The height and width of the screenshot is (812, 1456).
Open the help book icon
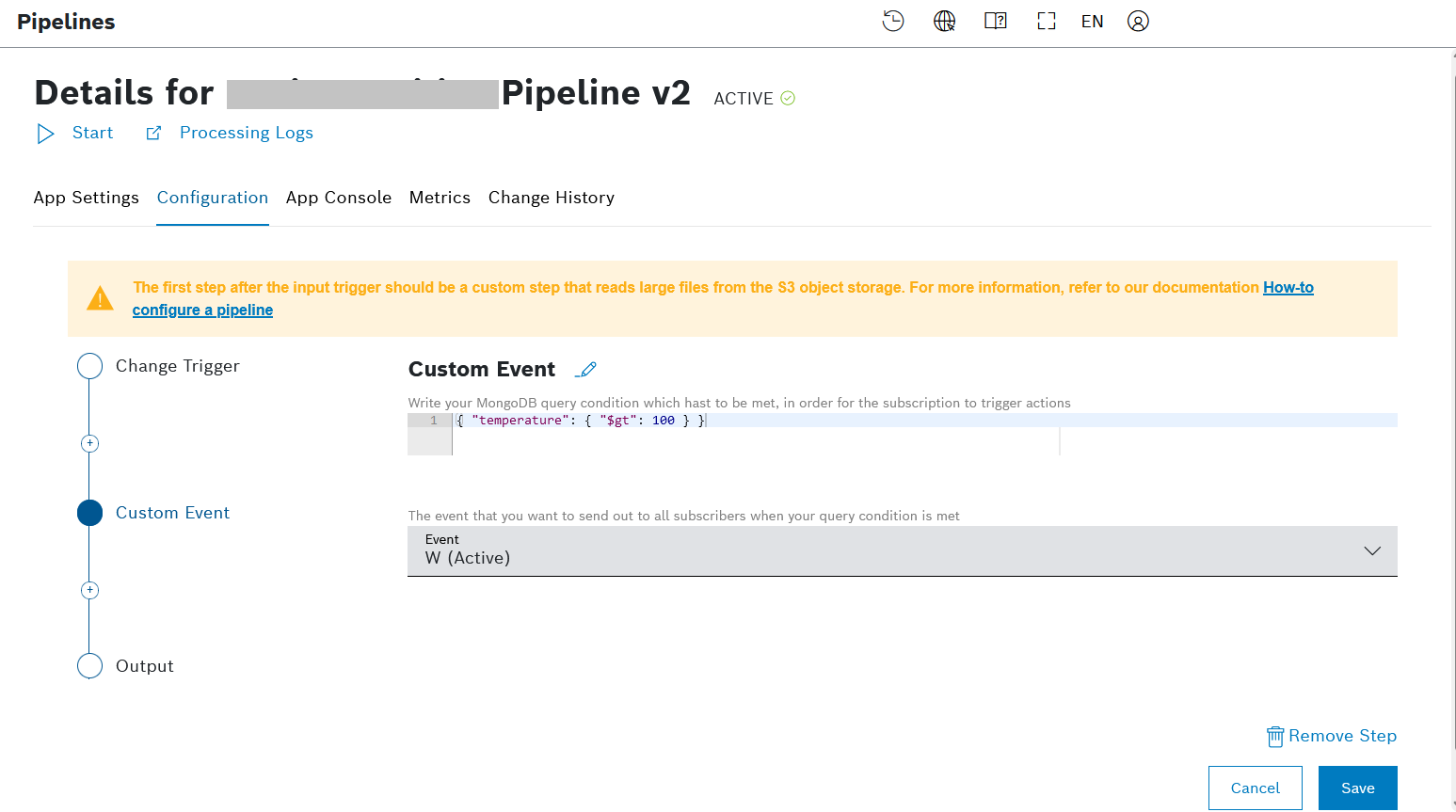[995, 21]
